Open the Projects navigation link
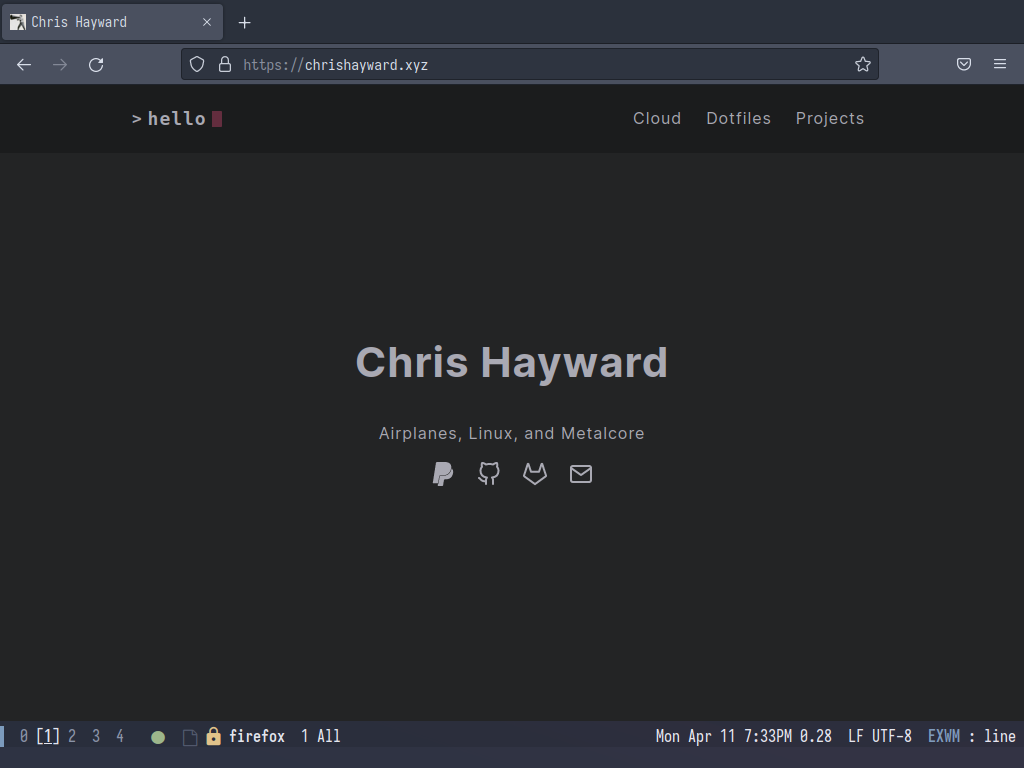 coord(830,118)
